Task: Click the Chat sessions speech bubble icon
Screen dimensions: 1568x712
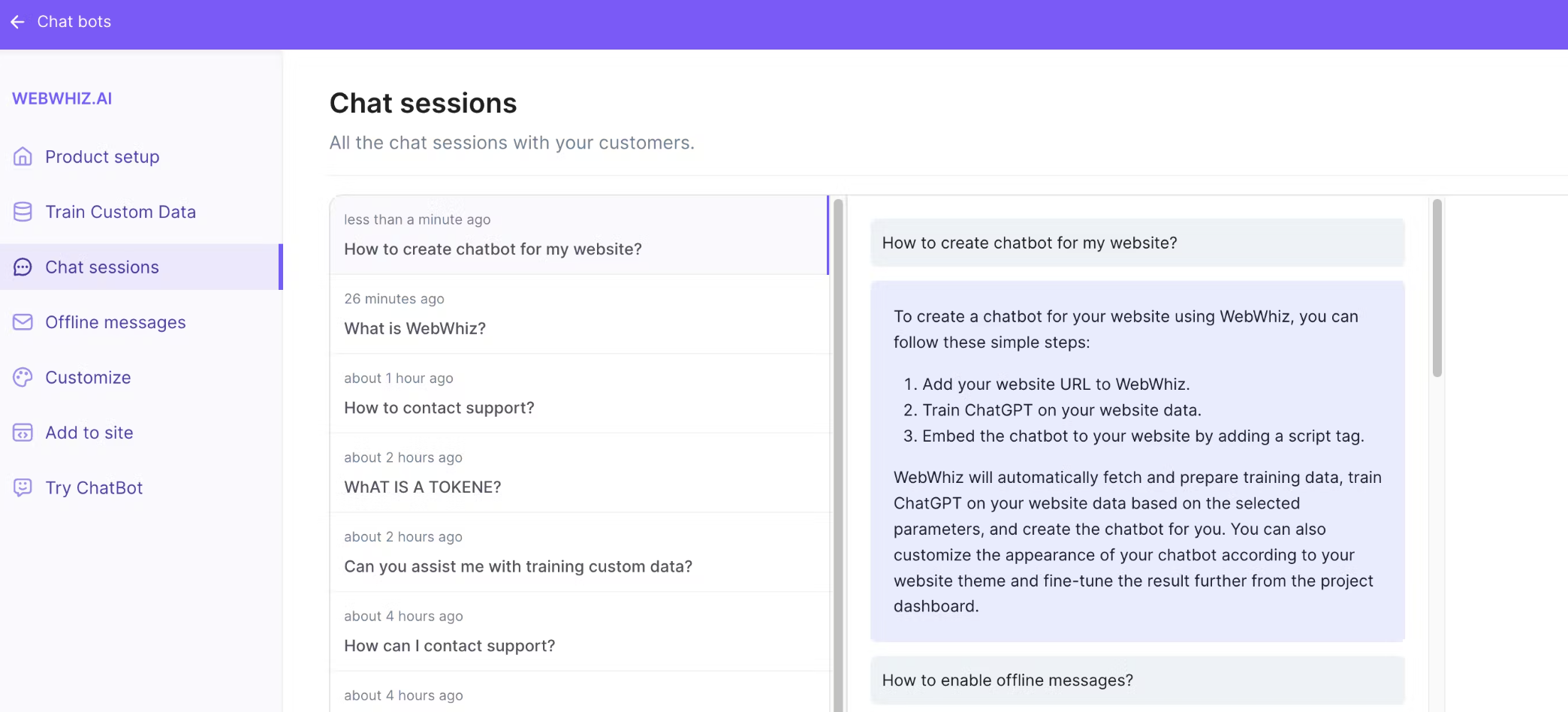Action: pos(23,267)
